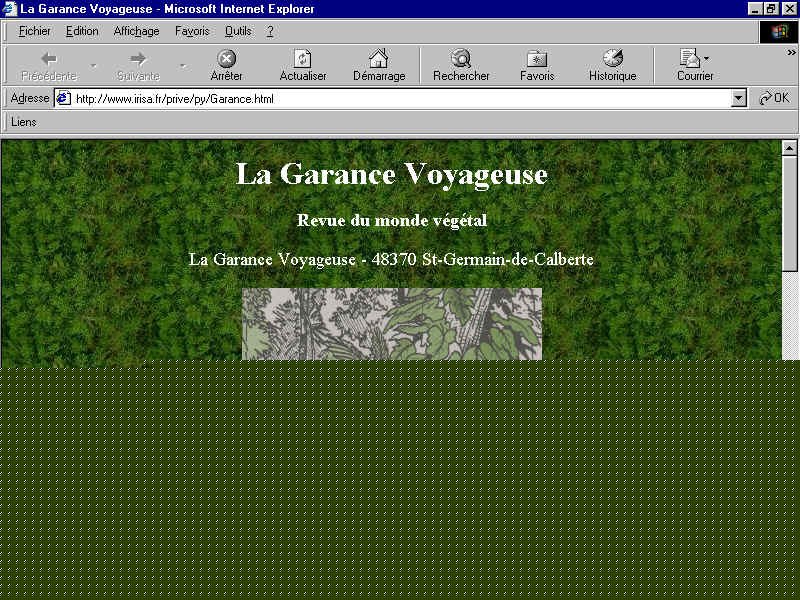The image size is (800, 600).
Task: Open the Favoris toolbar button
Action: (537, 66)
